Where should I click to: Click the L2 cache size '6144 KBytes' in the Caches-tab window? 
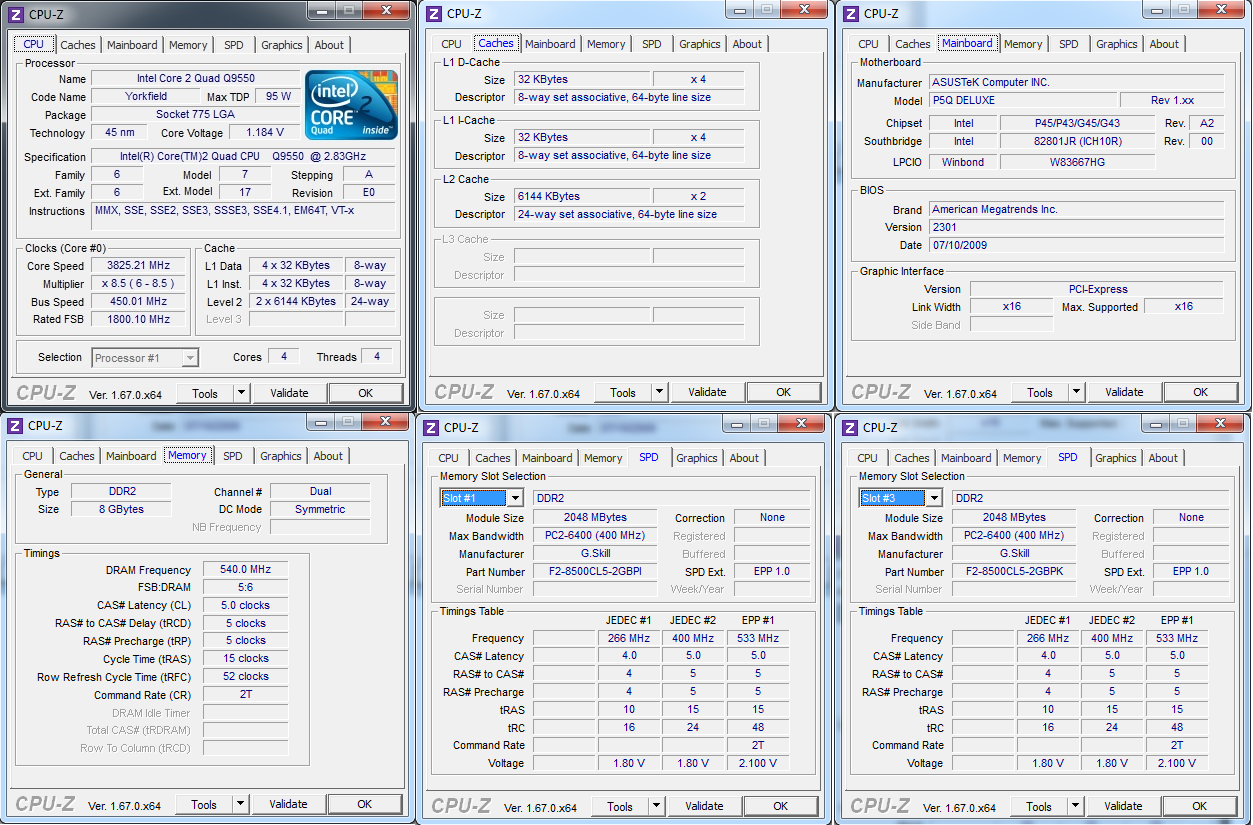pos(583,196)
